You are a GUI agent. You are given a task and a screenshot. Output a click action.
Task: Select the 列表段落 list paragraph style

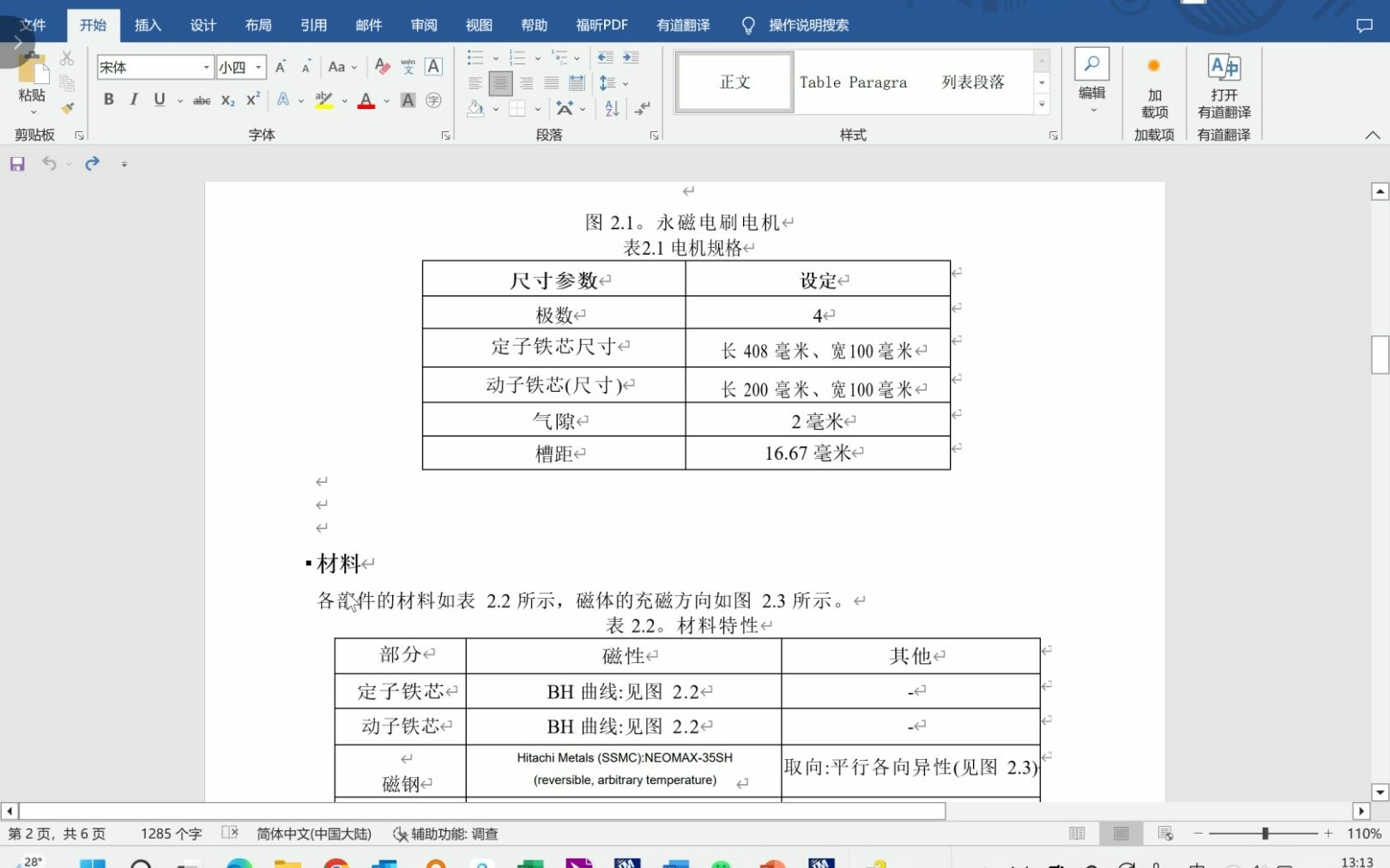tap(973, 81)
